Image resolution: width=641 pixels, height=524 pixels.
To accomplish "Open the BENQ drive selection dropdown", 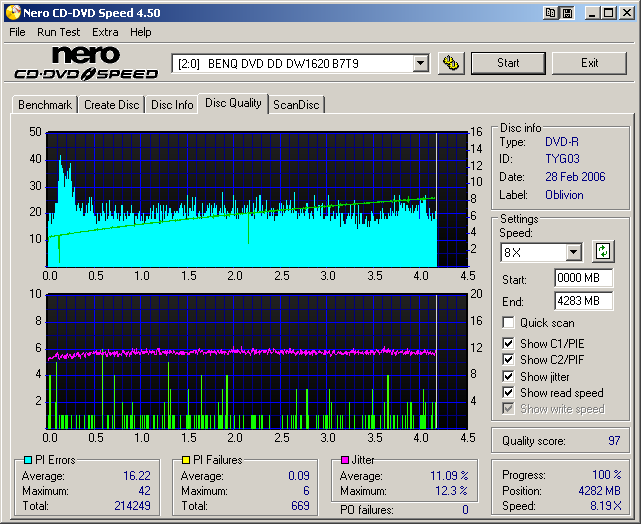I will (420, 63).
